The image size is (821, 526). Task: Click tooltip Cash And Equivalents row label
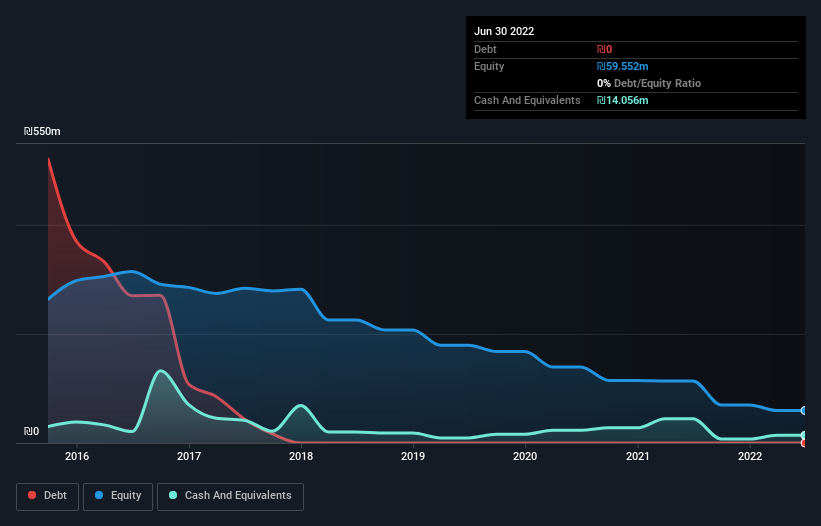(x=527, y=100)
